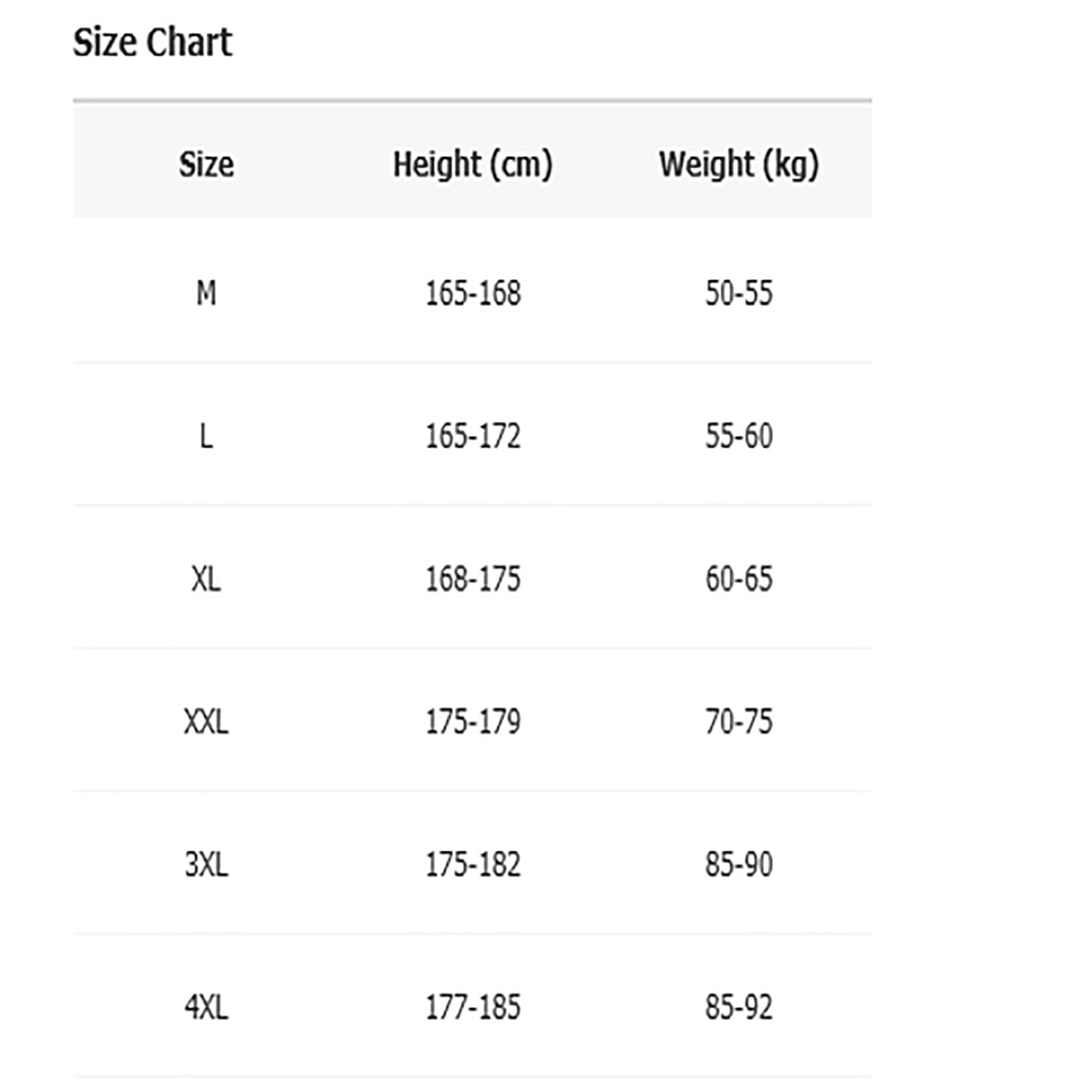Click the Weight (kg) column header

pyautogui.click(x=739, y=165)
